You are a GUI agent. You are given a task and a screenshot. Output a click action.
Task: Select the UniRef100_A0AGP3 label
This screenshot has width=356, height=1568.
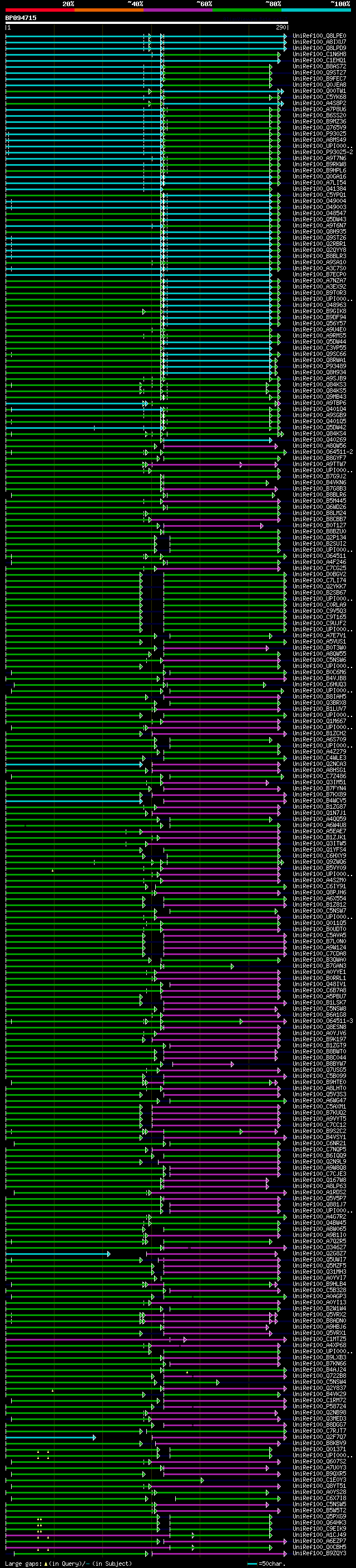tap(319, 1296)
